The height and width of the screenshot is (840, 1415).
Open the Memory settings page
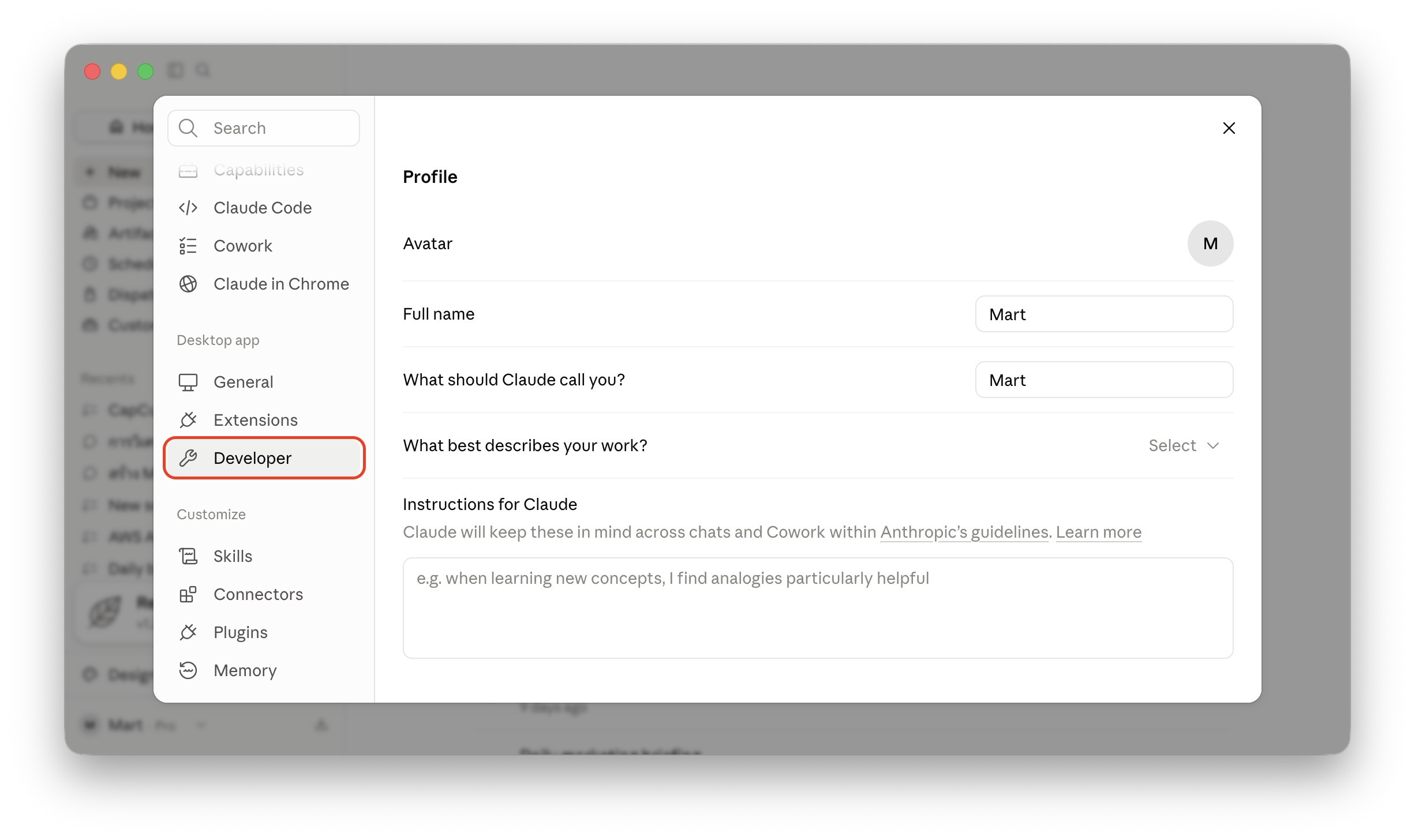pyautogui.click(x=264, y=670)
